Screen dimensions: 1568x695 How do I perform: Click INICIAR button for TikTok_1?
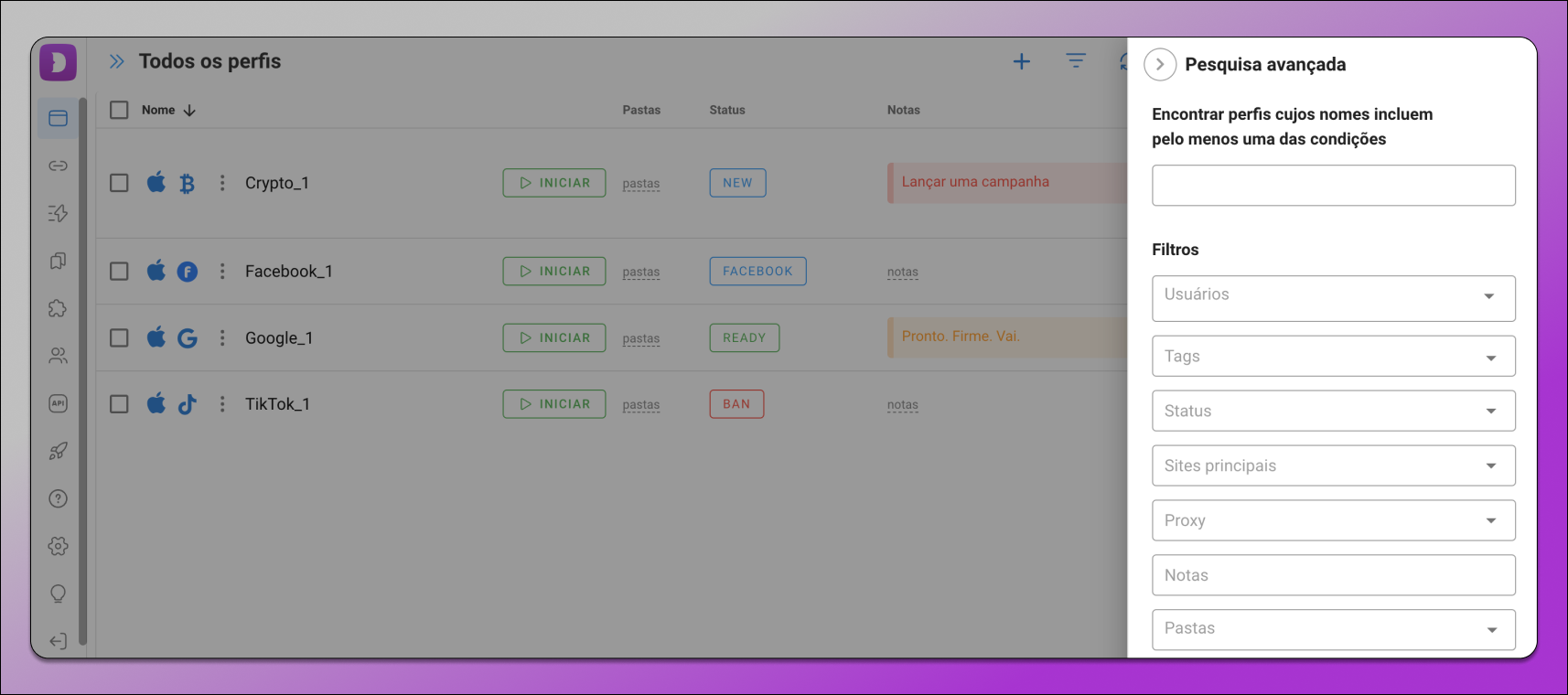click(554, 404)
